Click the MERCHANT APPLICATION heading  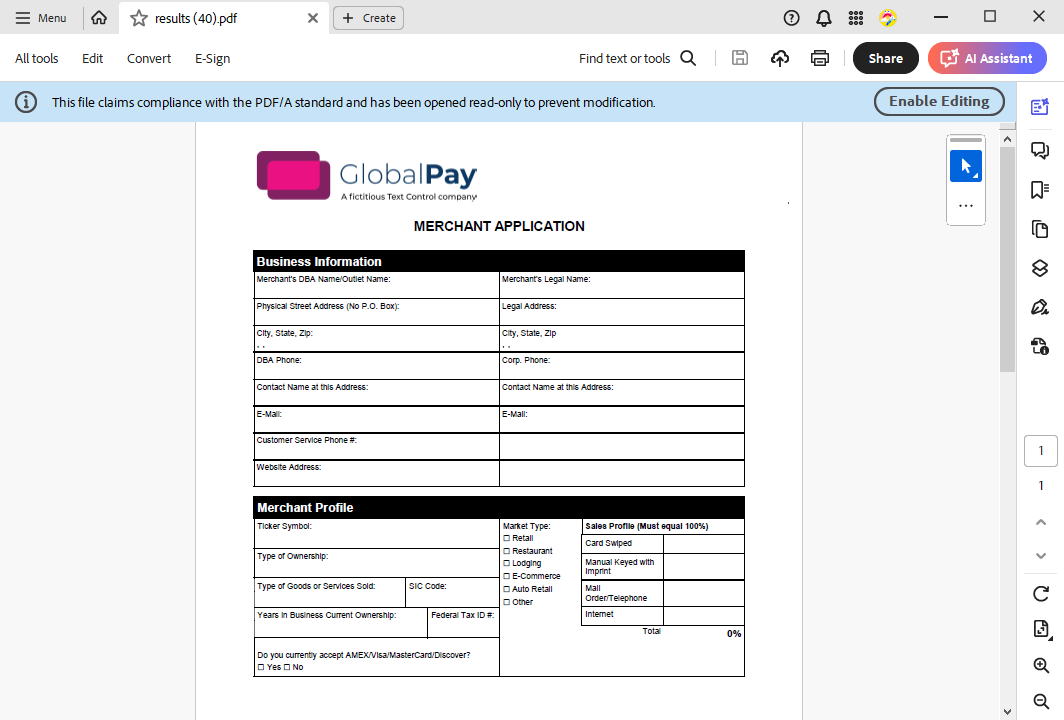click(x=499, y=226)
